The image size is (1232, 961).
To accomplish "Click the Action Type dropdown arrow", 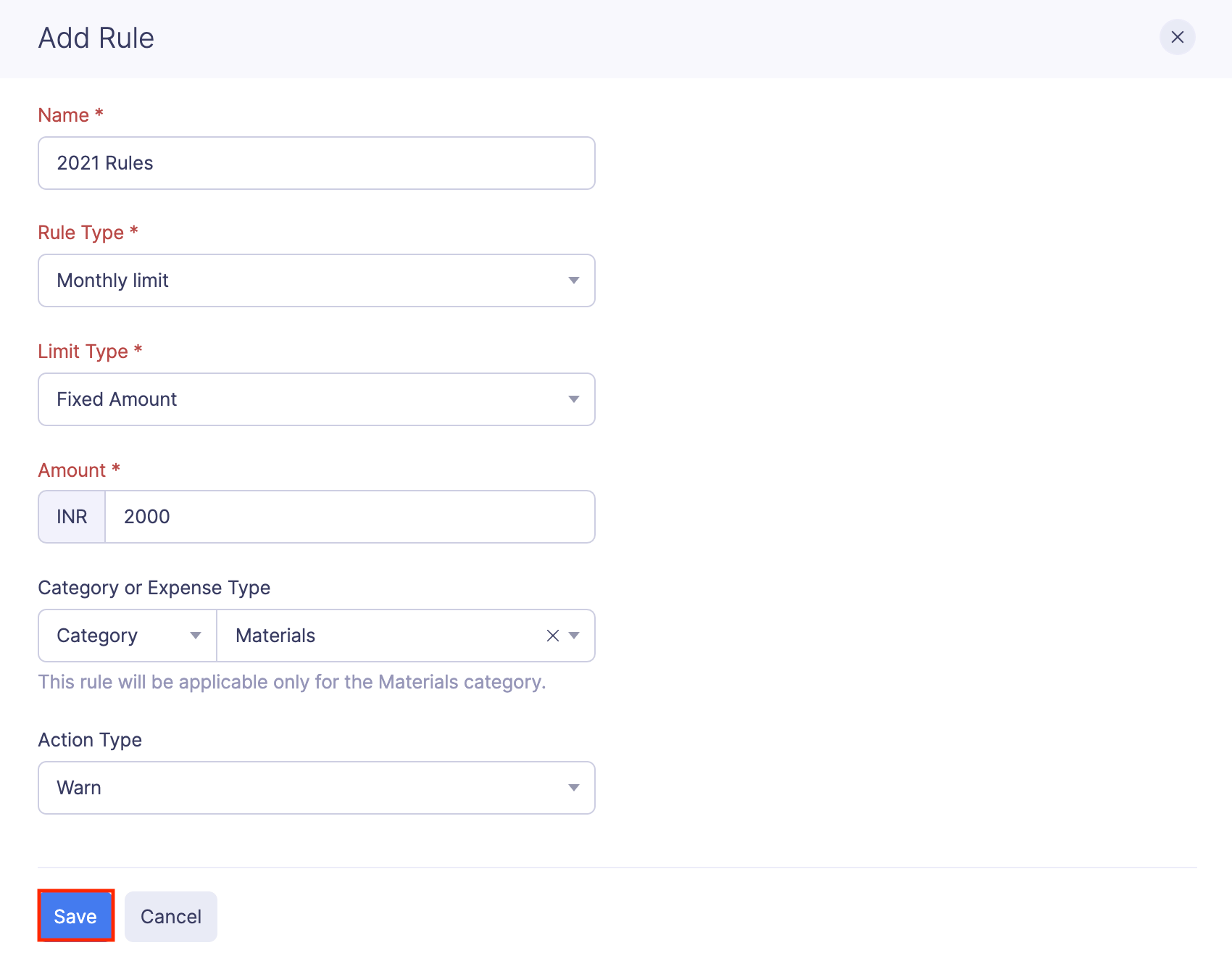I will click(573, 788).
